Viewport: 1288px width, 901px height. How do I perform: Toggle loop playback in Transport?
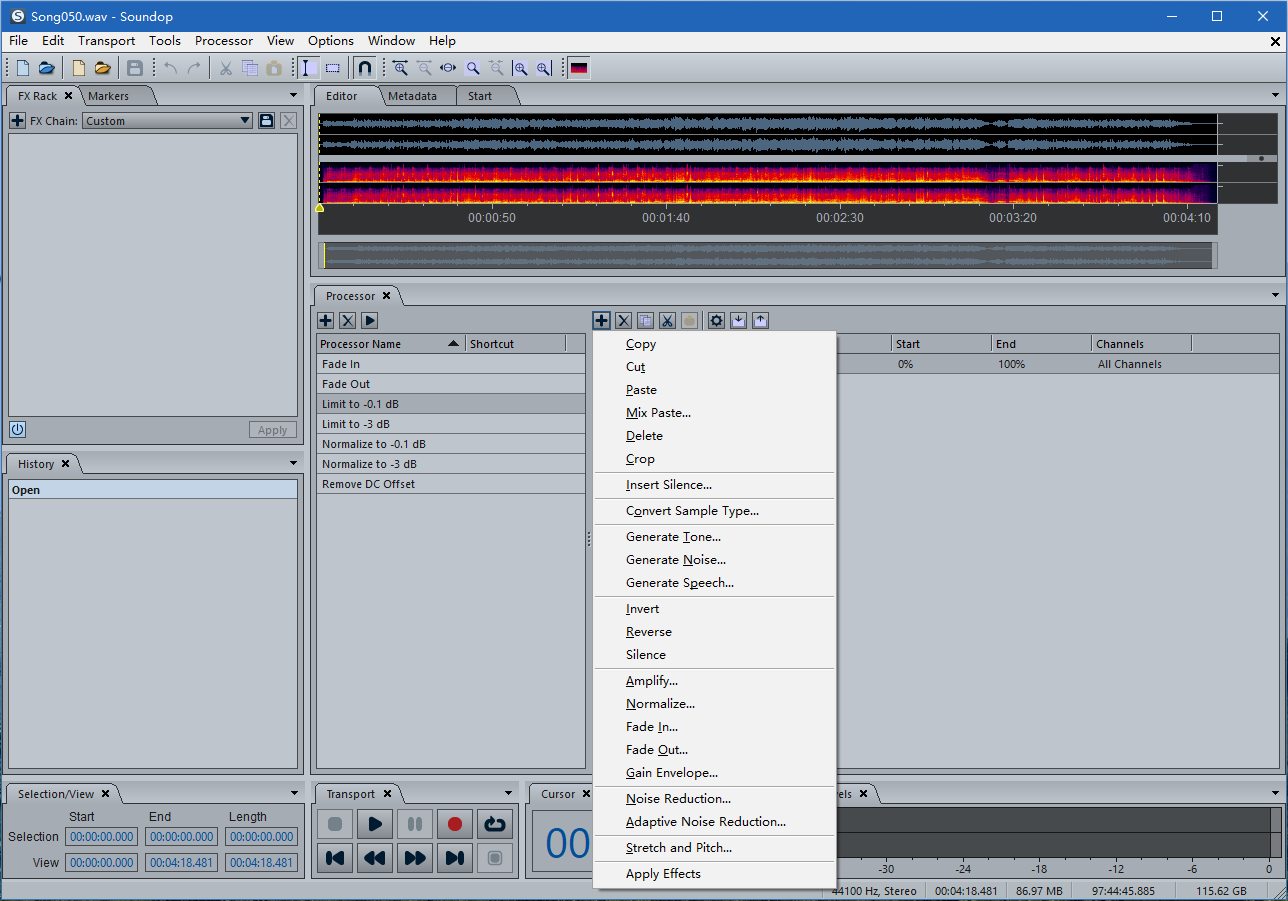coord(494,824)
